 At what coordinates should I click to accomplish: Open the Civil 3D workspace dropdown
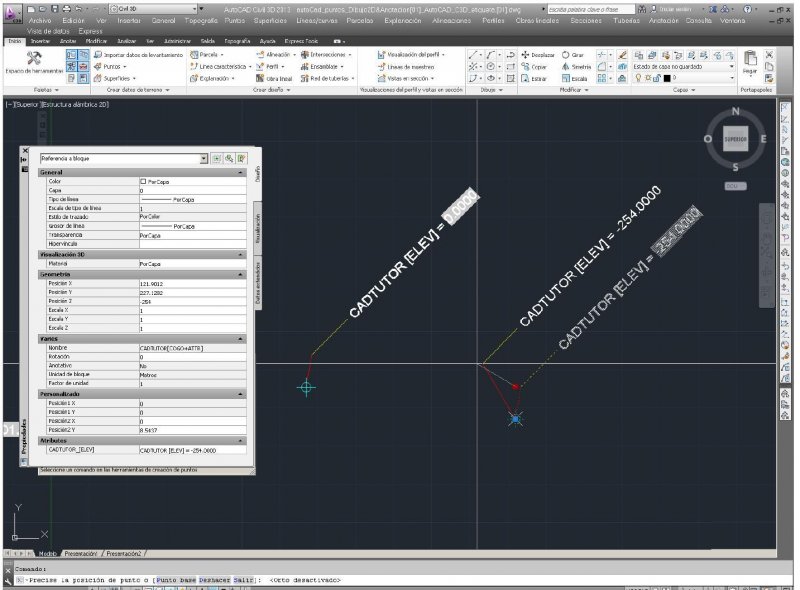[x=153, y=9]
